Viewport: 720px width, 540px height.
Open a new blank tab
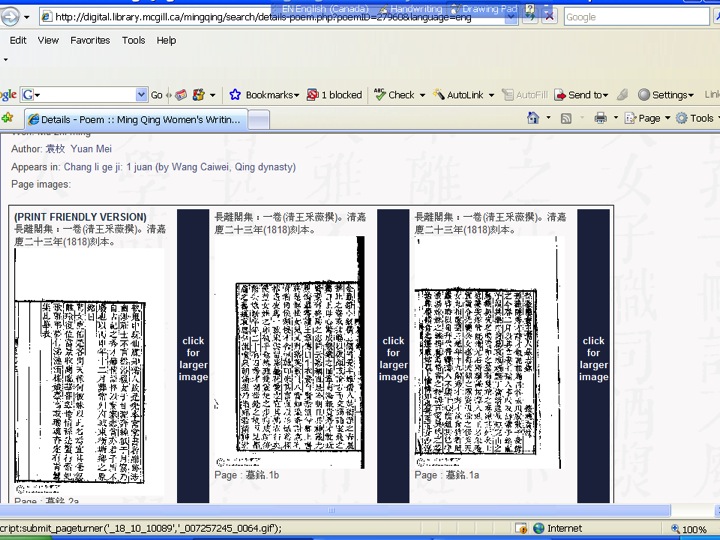tap(259, 120)
